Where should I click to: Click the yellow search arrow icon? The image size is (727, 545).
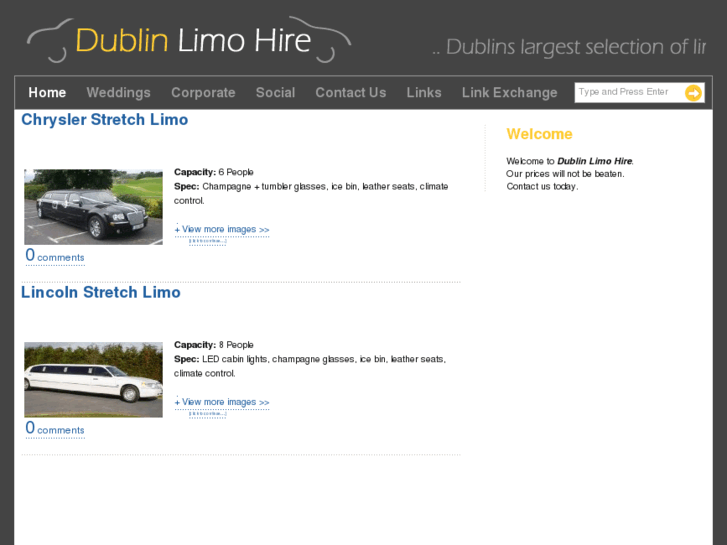[694, 93]
